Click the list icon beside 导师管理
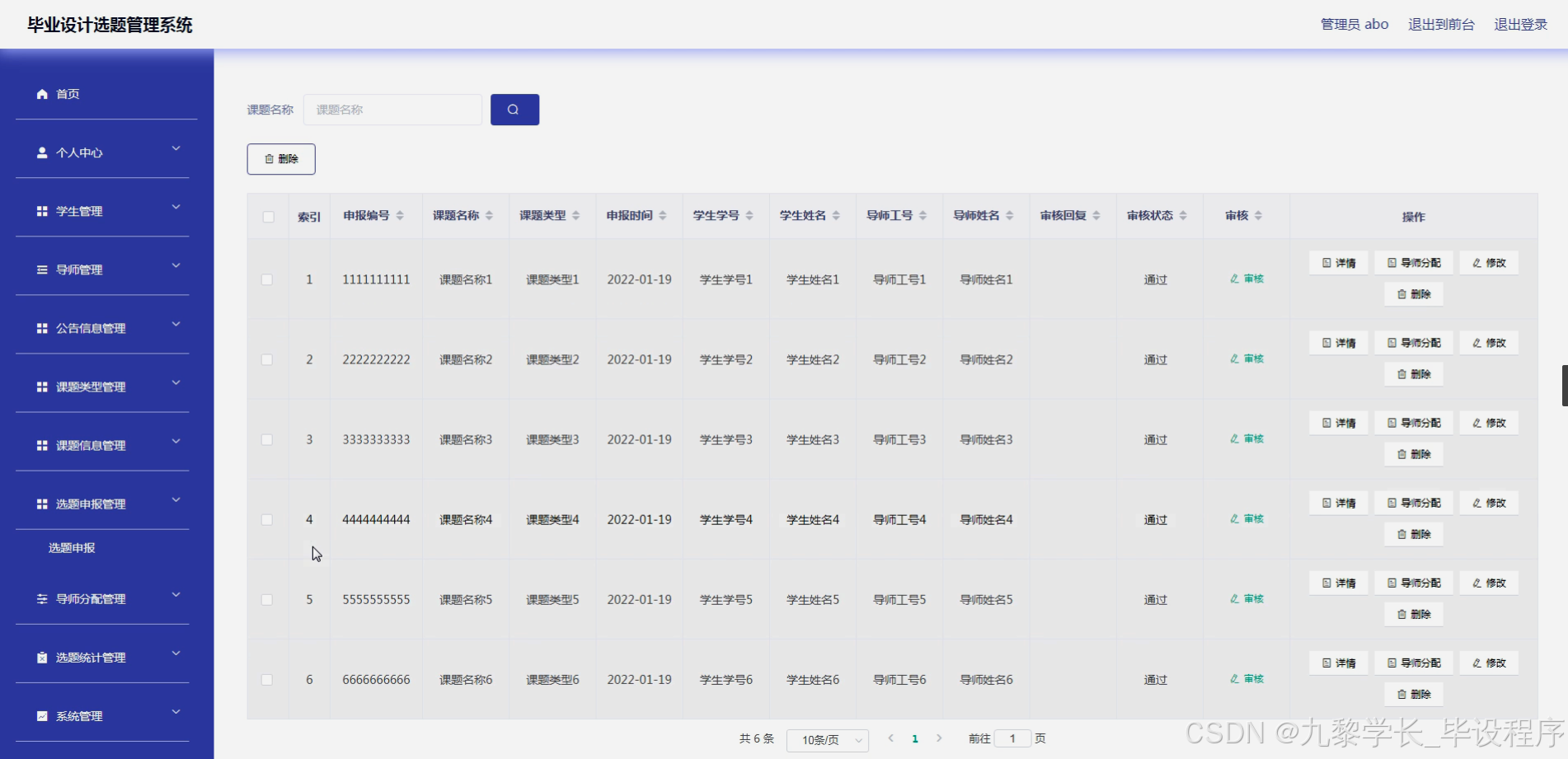This screenshot has width=1568, height=759. (42, 269)
